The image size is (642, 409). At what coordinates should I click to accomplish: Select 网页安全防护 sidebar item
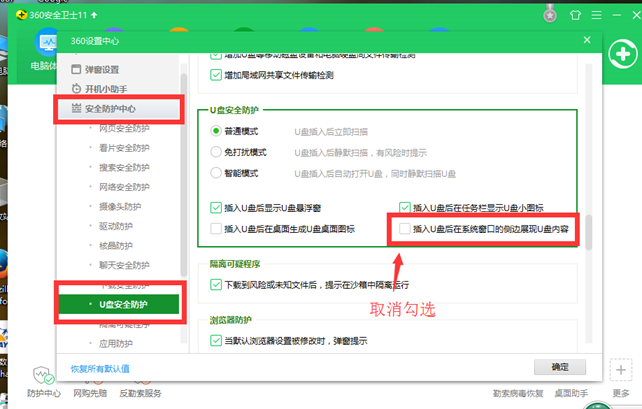pos(124,129)
